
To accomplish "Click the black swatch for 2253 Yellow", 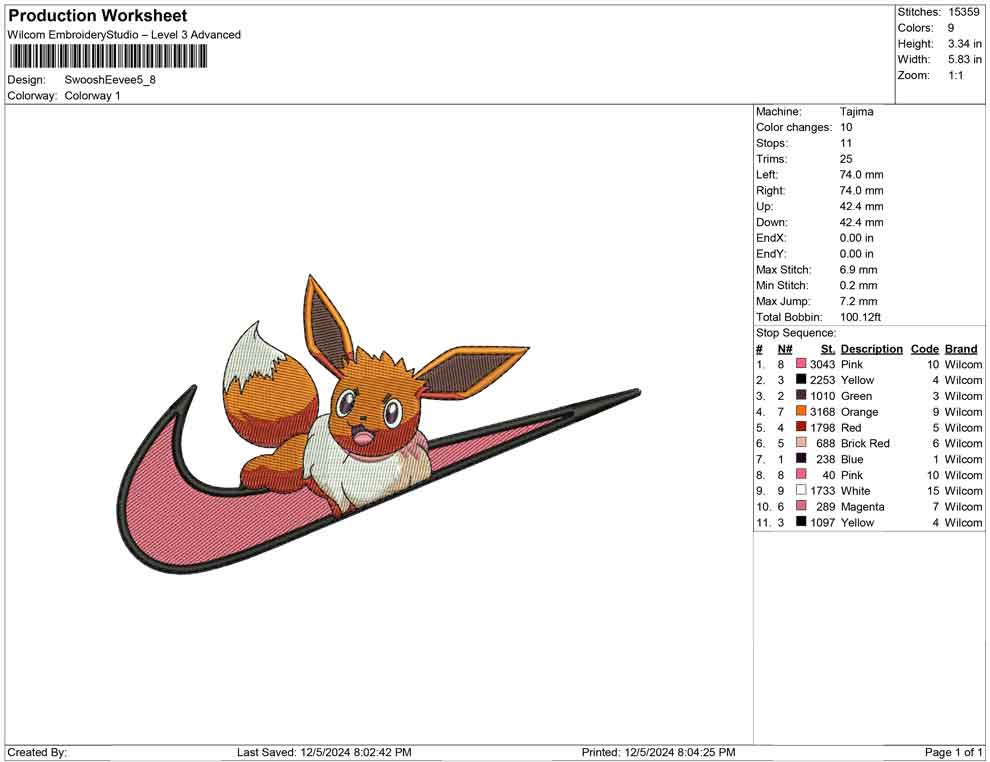I will click(x=801, y=379).
